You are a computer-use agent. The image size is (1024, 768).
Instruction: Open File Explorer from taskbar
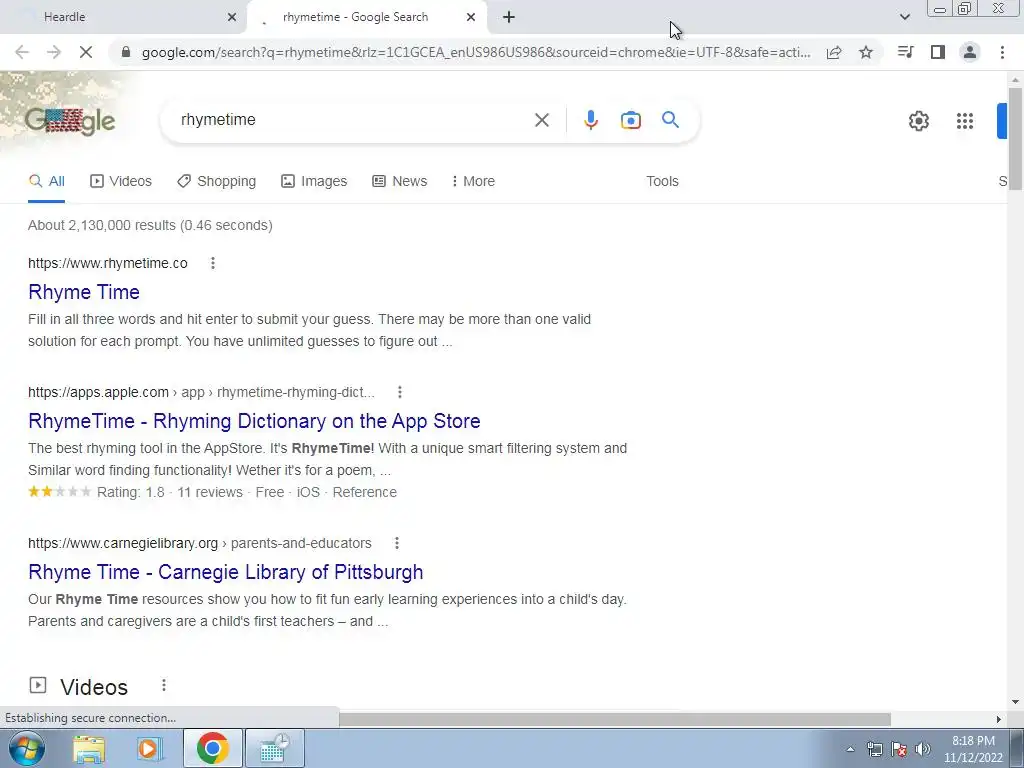(89, 748)
